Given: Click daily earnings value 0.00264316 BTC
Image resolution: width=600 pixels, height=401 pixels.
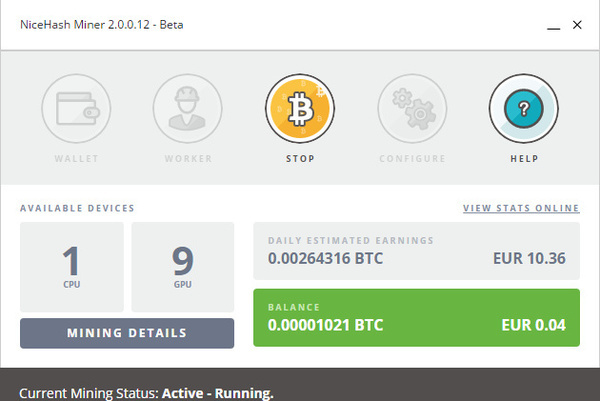Looking at the screenshot, I should [325, 258].
